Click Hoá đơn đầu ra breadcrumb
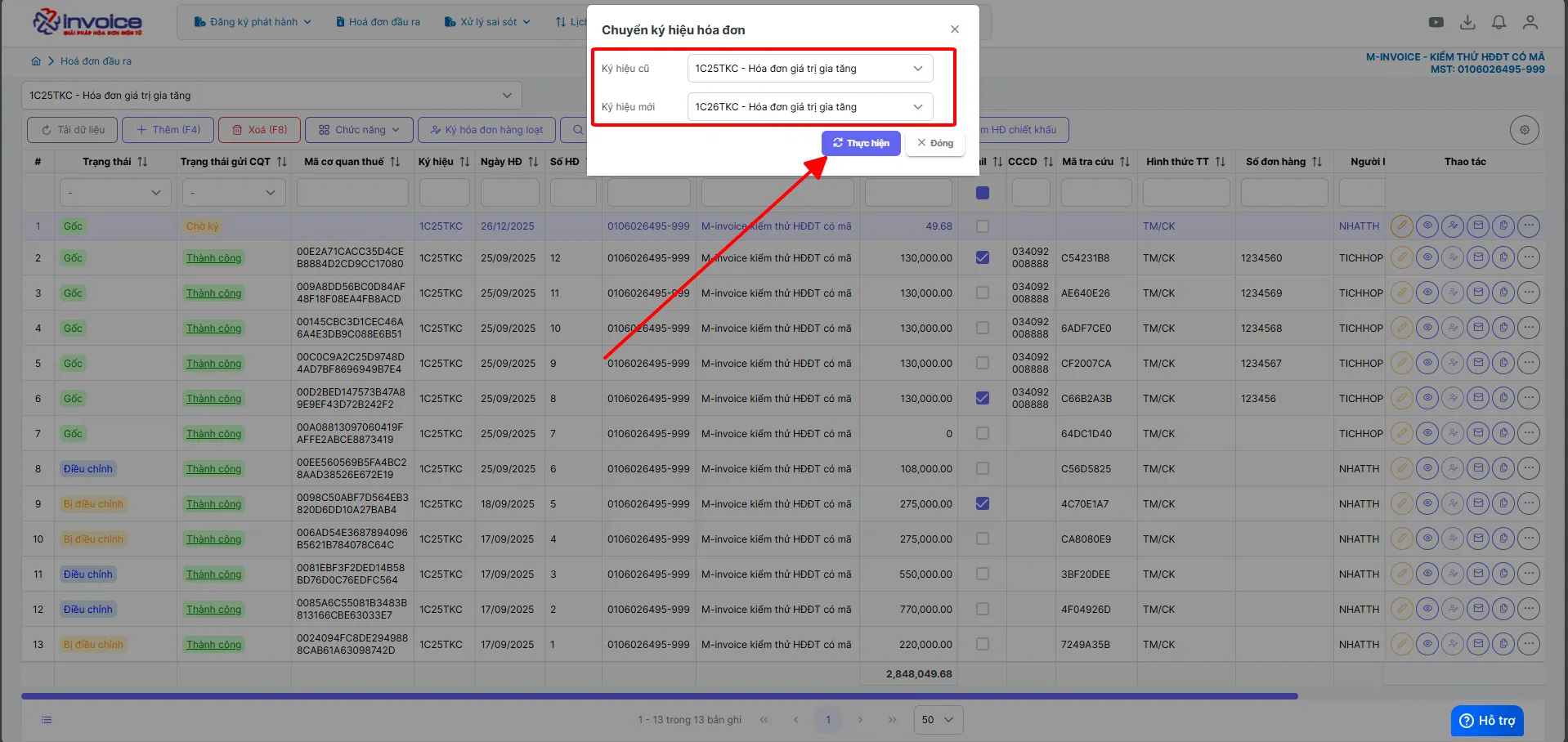 pos(96,61)
